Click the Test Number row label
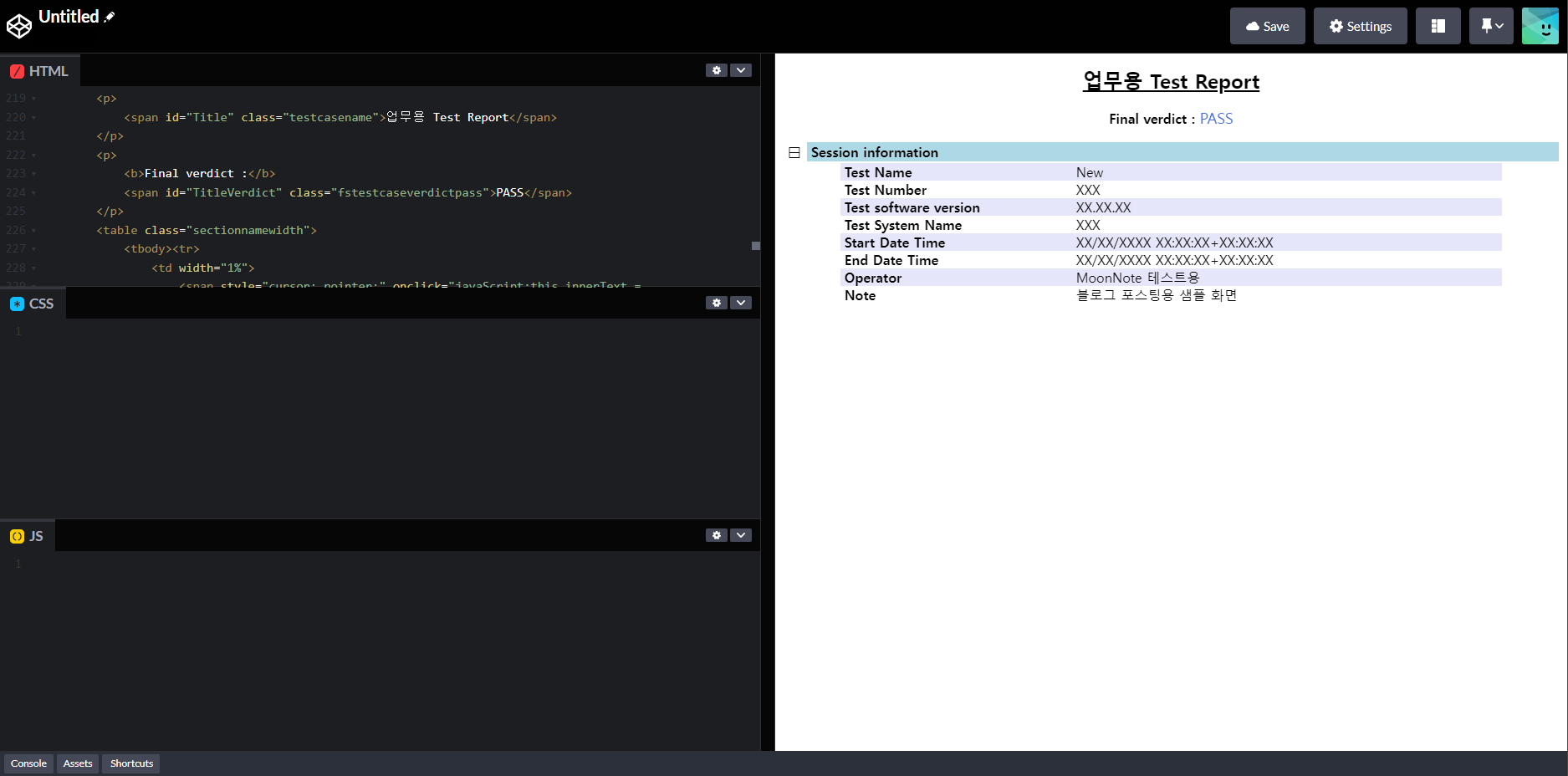 [885, 190]
